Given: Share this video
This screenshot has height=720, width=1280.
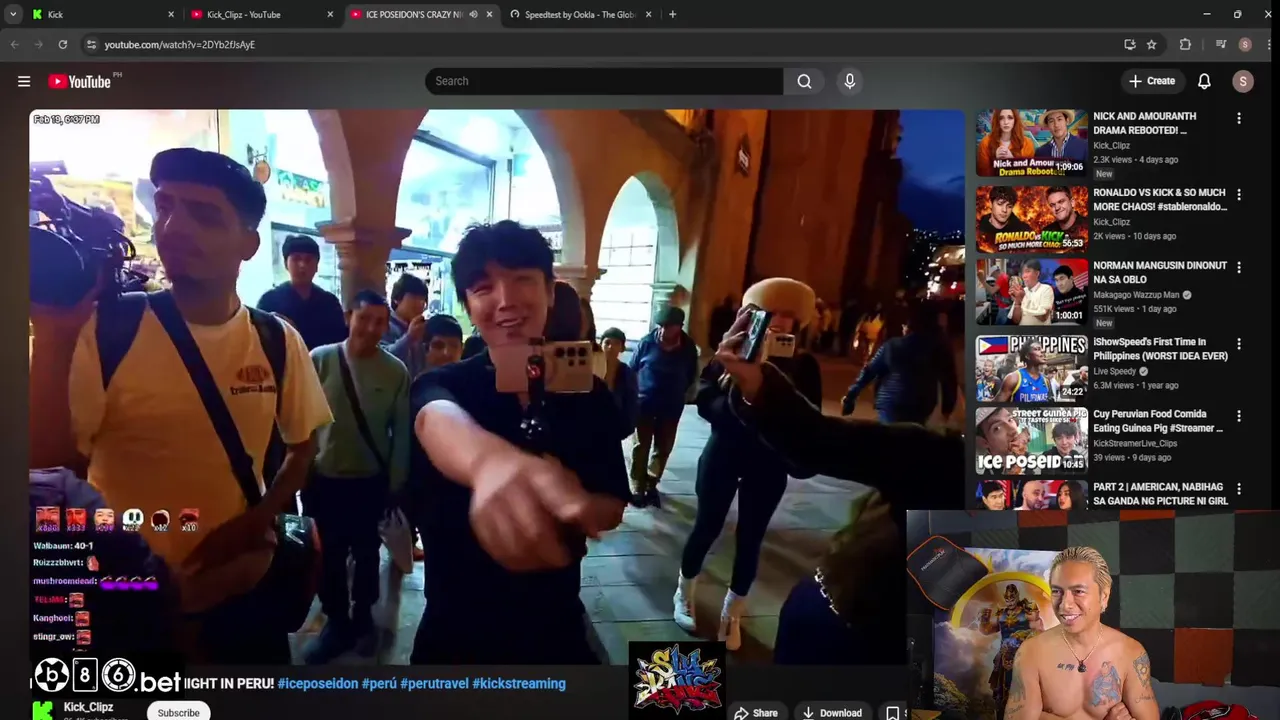Looking at the screenshot, I should click(755, 713).
